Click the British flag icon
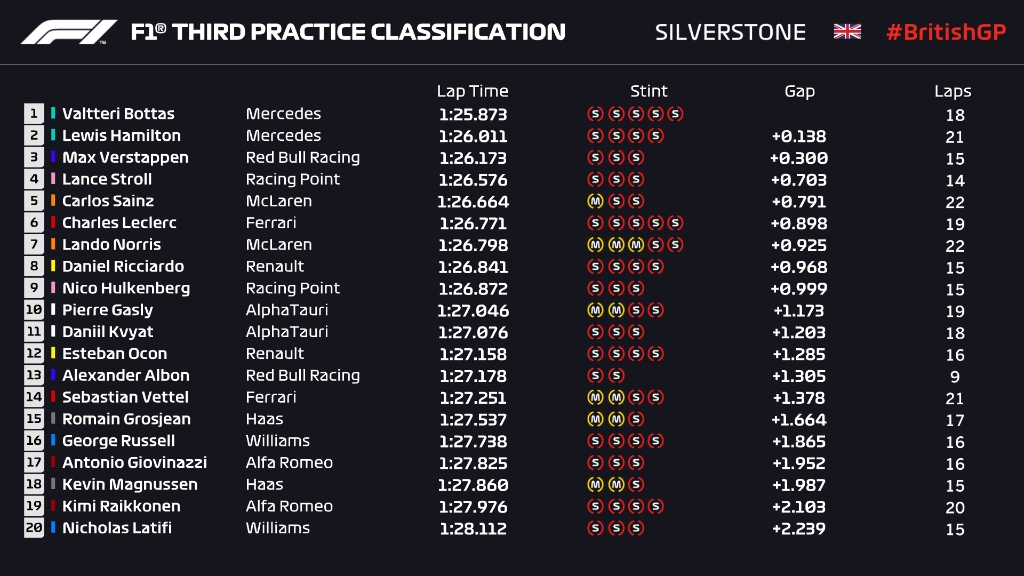The image size is (1024, 576). point(847,32)
